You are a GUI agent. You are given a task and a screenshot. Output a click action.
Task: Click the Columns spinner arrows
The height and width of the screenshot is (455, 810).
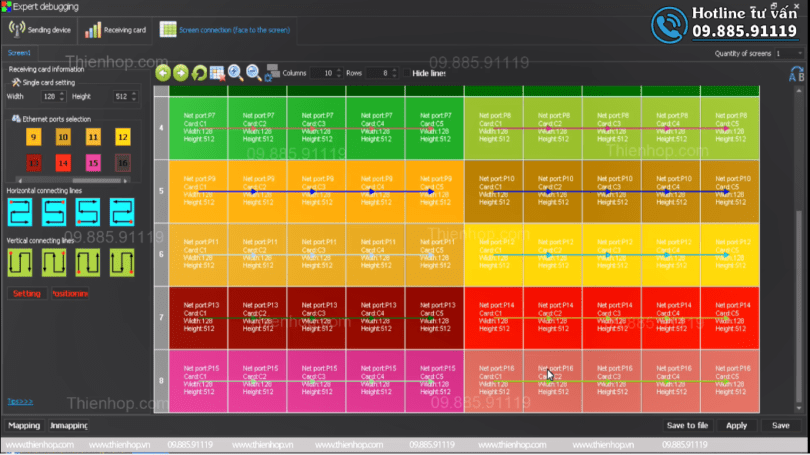point(338,73)
